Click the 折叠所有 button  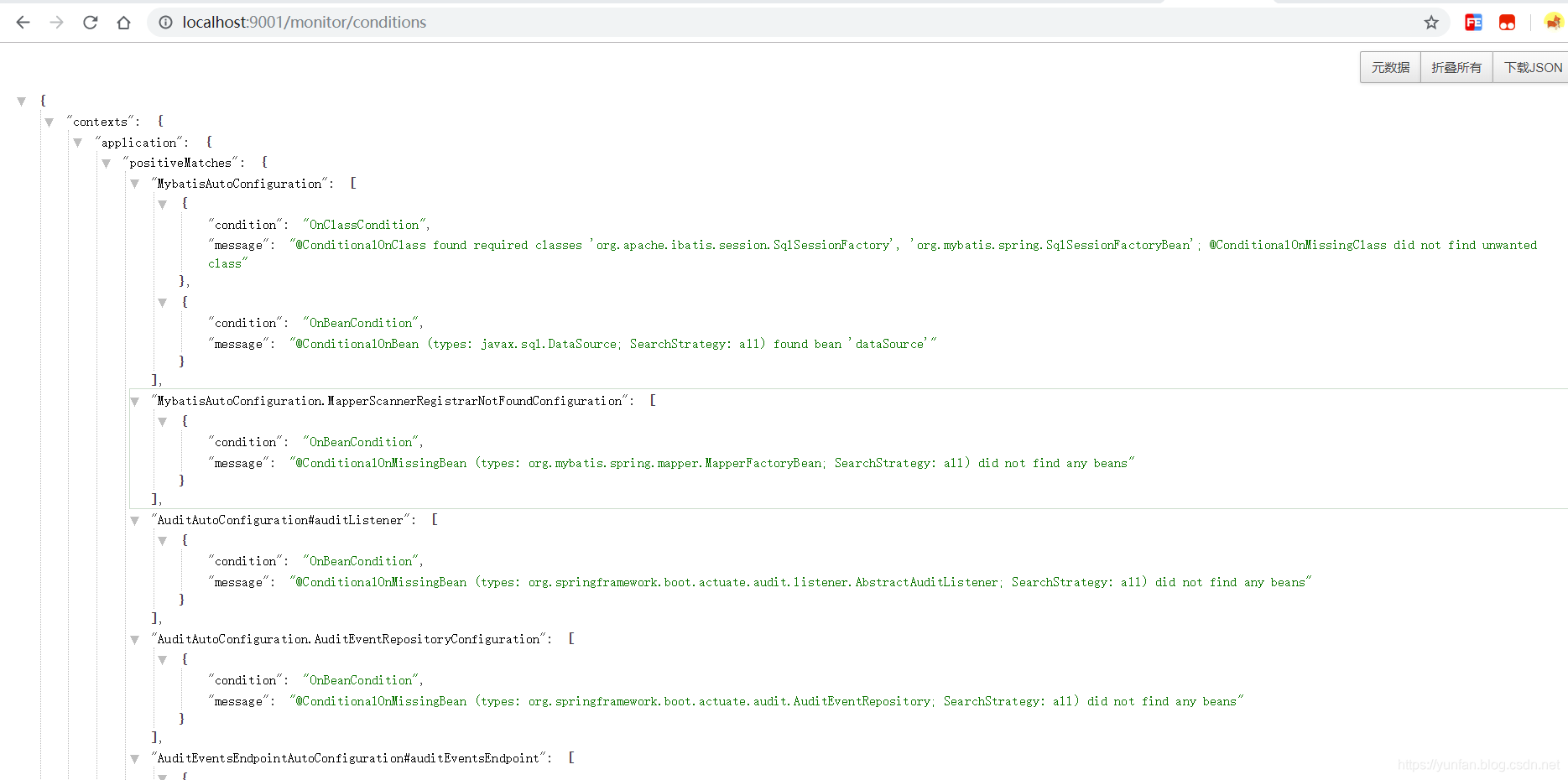(1456, 67)
